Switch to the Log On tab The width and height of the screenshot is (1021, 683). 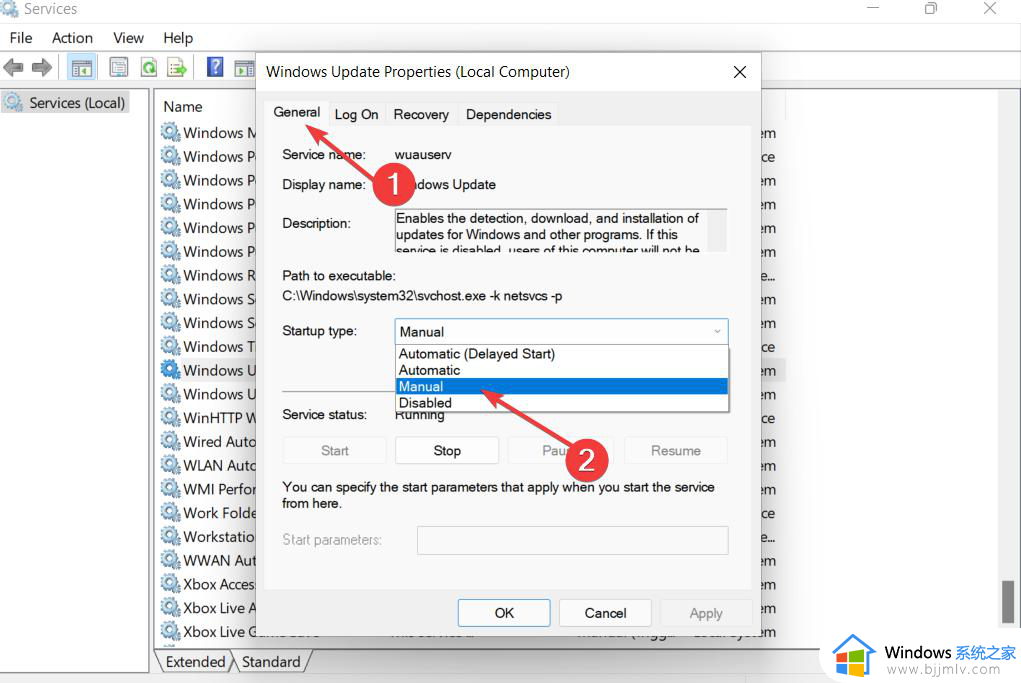(356, 115)
